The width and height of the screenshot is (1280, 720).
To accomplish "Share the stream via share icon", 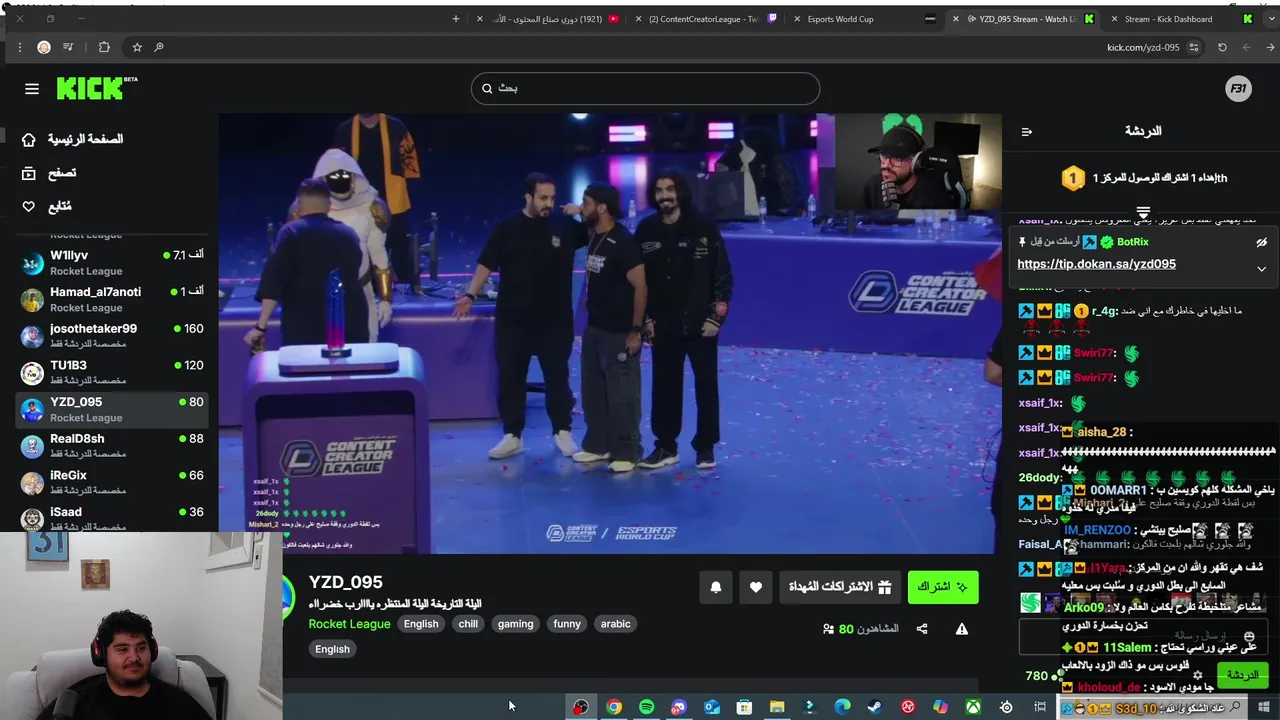I will coord(922,629).
